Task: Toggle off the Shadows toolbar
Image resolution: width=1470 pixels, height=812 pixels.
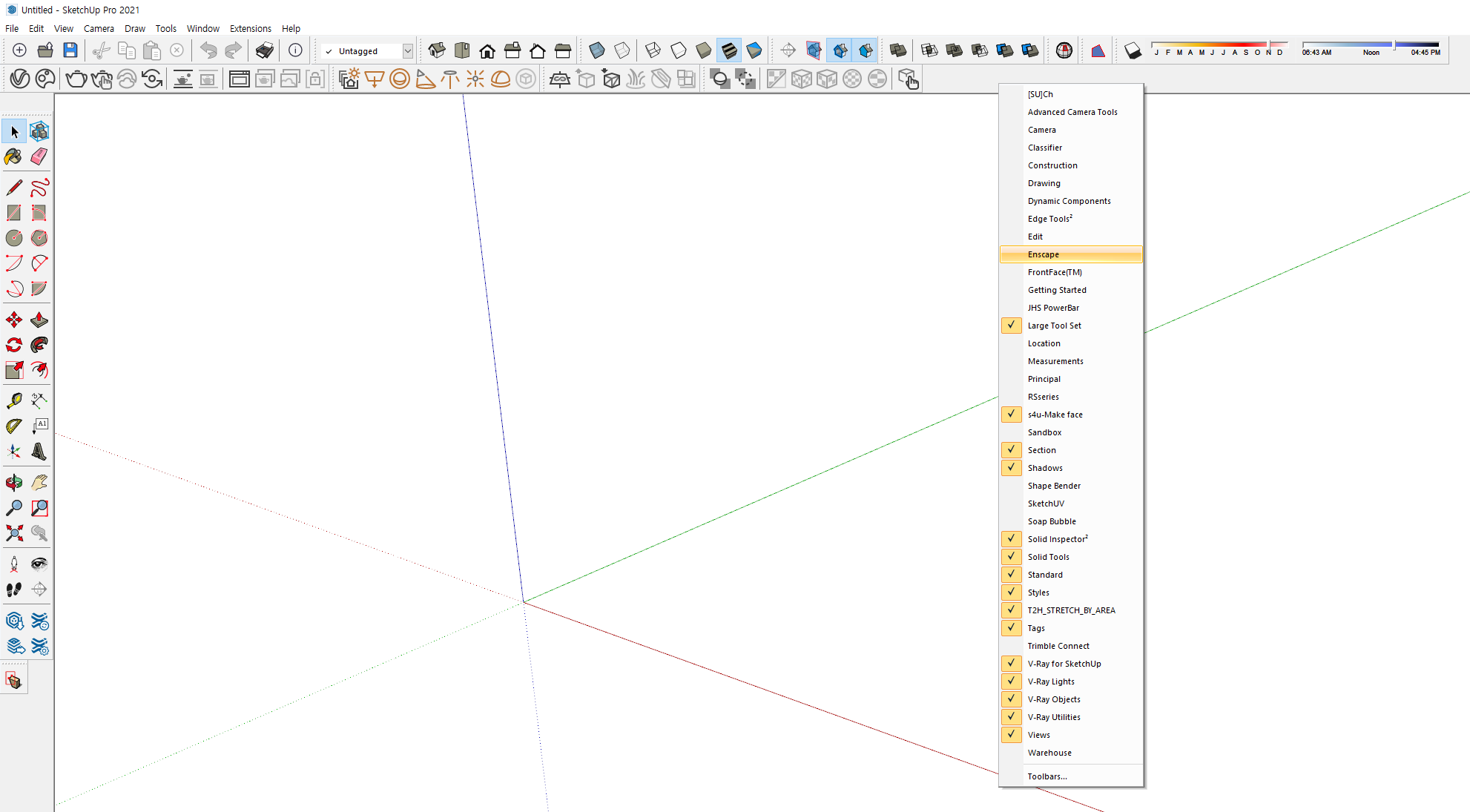Action: coord(1044,468)
